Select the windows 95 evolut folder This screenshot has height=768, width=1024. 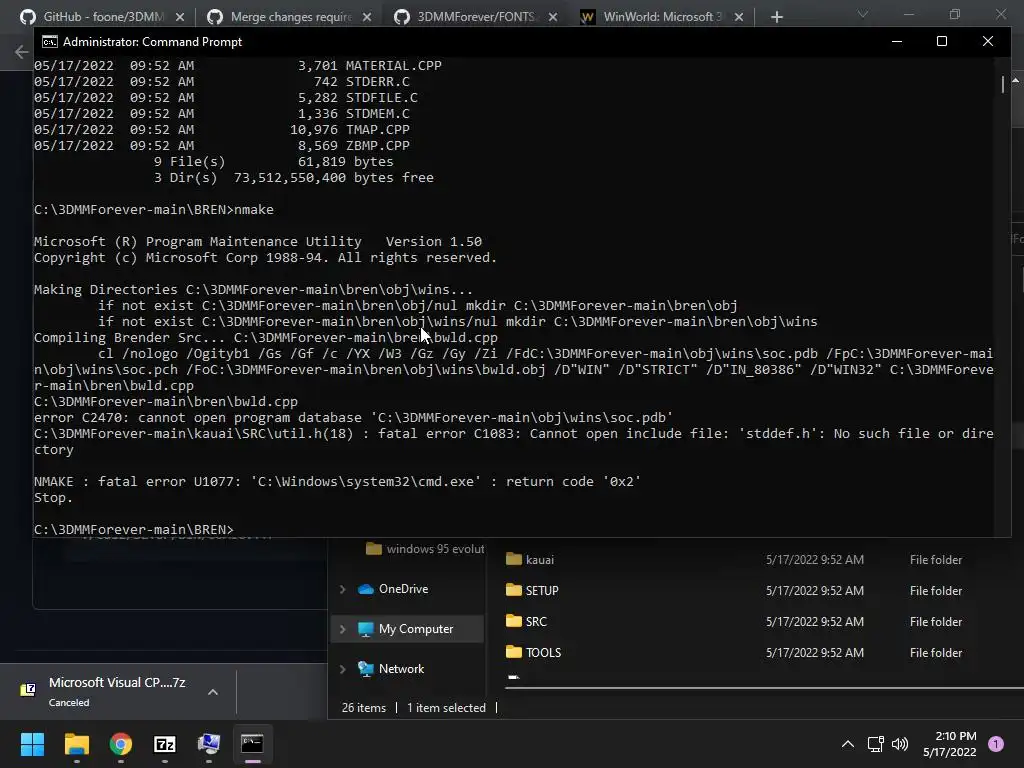424,549
